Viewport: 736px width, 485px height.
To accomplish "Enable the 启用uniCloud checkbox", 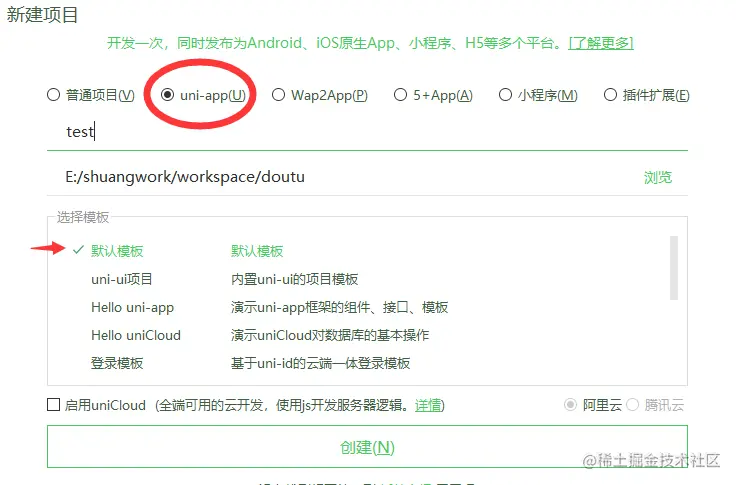I will point(54,405).
